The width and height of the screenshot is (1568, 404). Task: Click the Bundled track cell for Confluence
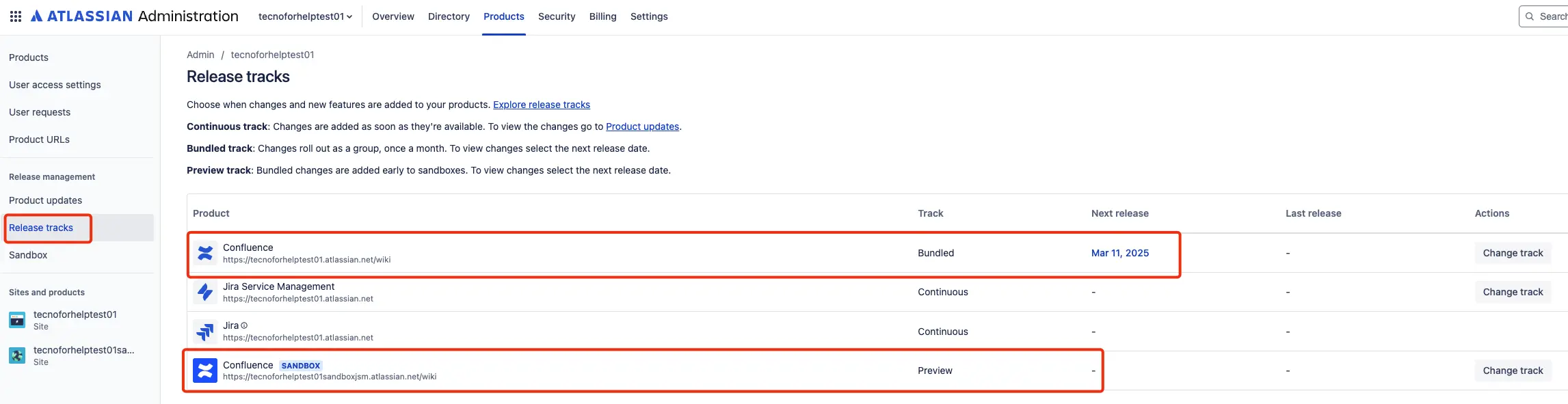[x=935, y=253]
